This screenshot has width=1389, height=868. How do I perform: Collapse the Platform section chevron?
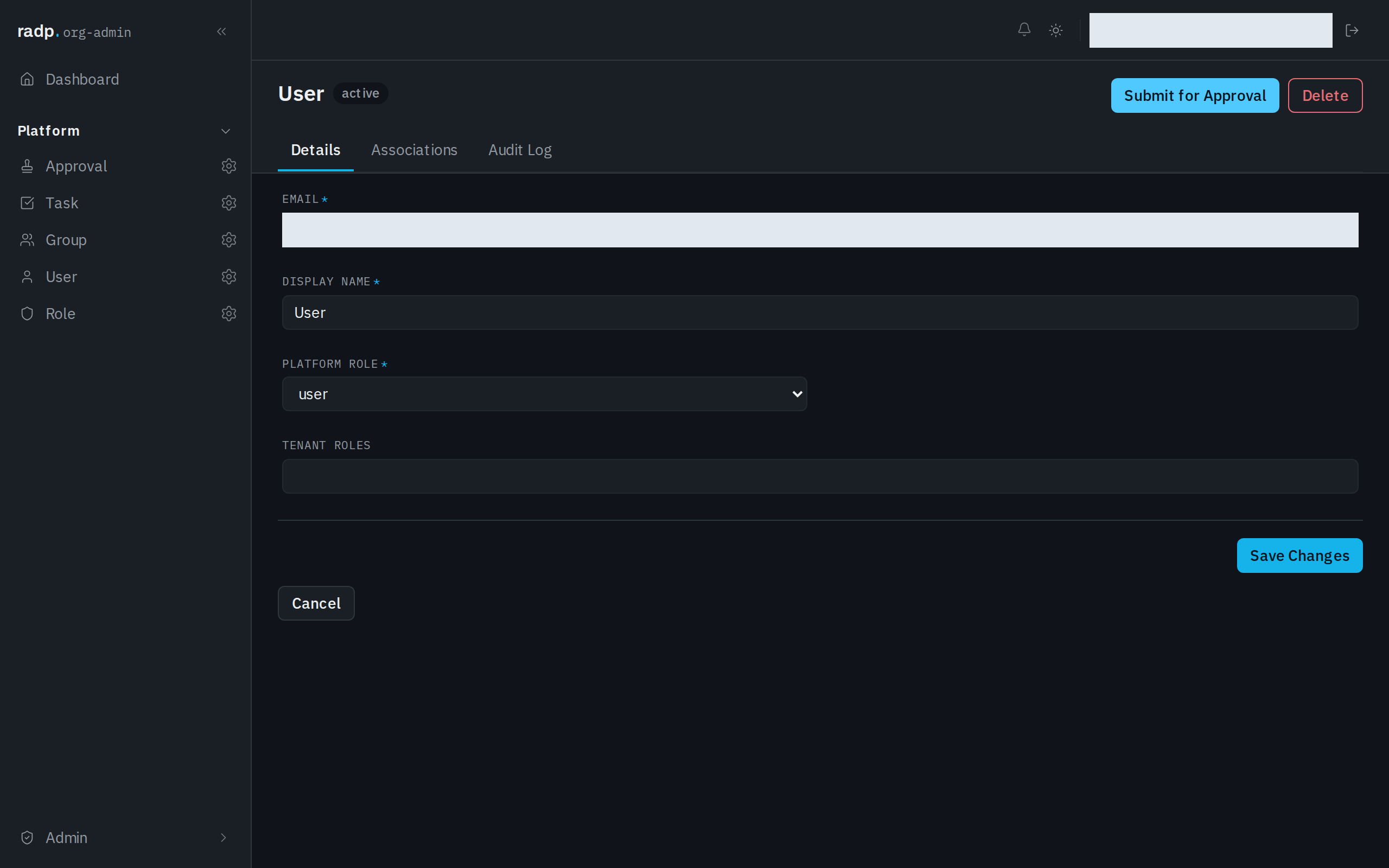[x=226, y=131]
